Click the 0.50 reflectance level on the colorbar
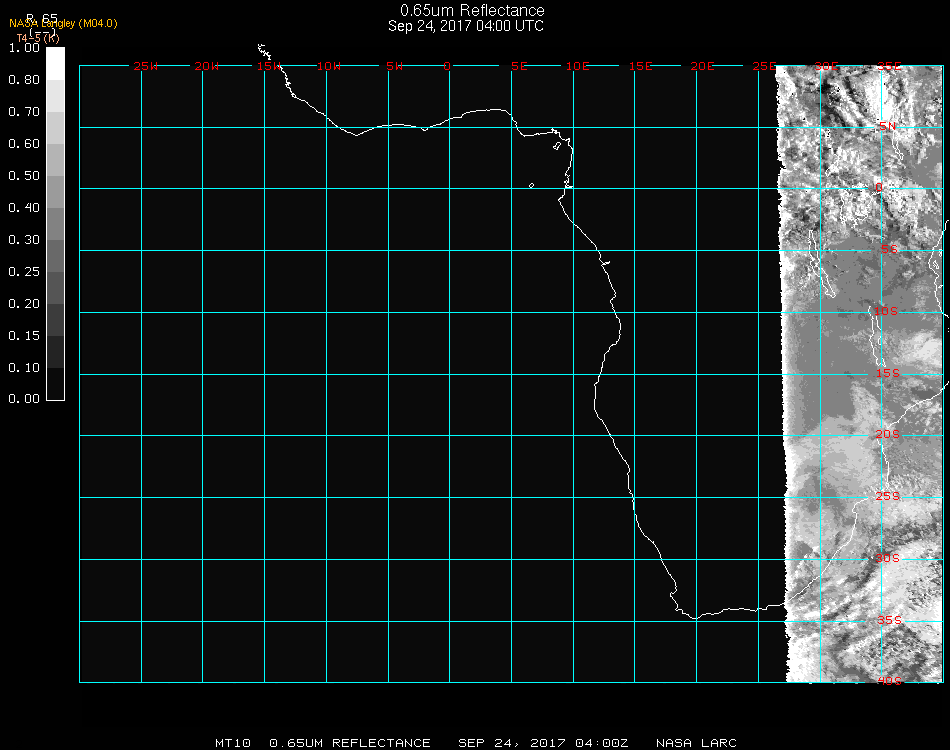Image resolution: width=950 pixels, height=750 pixels. pos(55,176)
